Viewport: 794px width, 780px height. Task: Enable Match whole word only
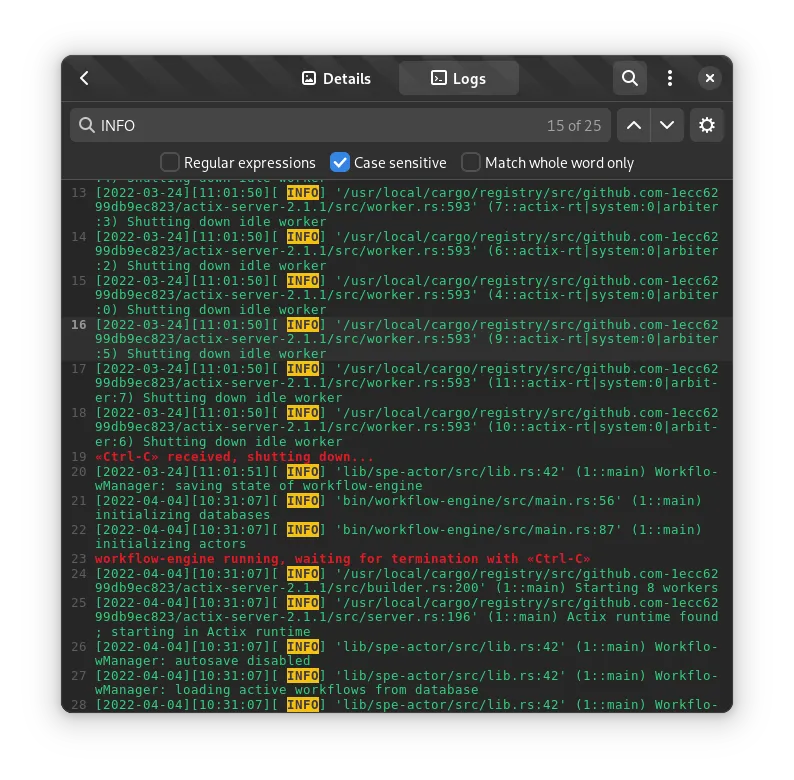click(x=471, y=162)
